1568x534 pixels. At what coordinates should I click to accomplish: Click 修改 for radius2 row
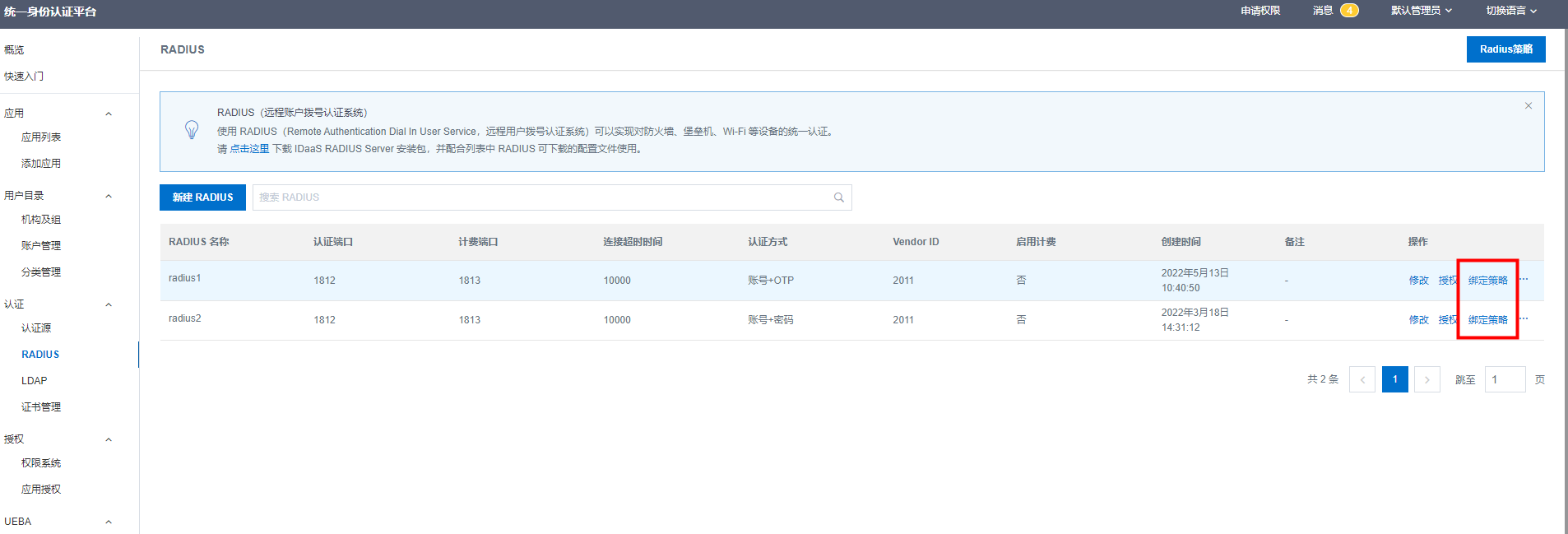1418,320
